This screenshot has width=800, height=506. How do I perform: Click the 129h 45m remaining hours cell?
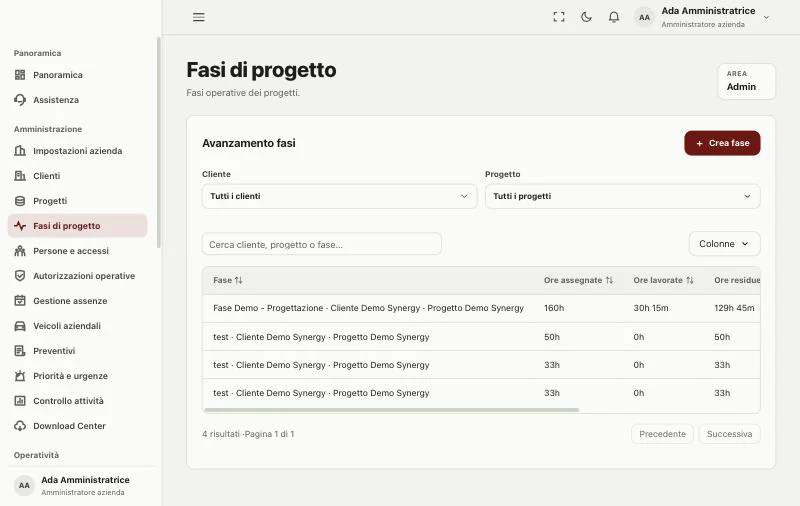(x=734, y=308)
